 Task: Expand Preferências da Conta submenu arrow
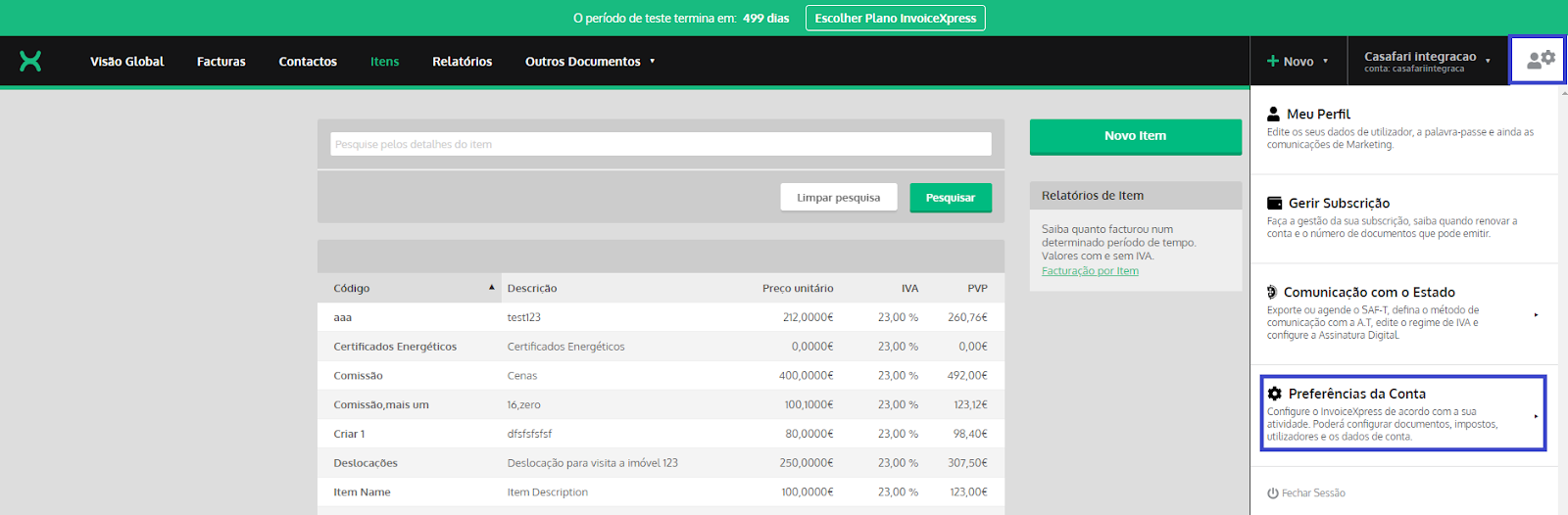[1536, 416]
